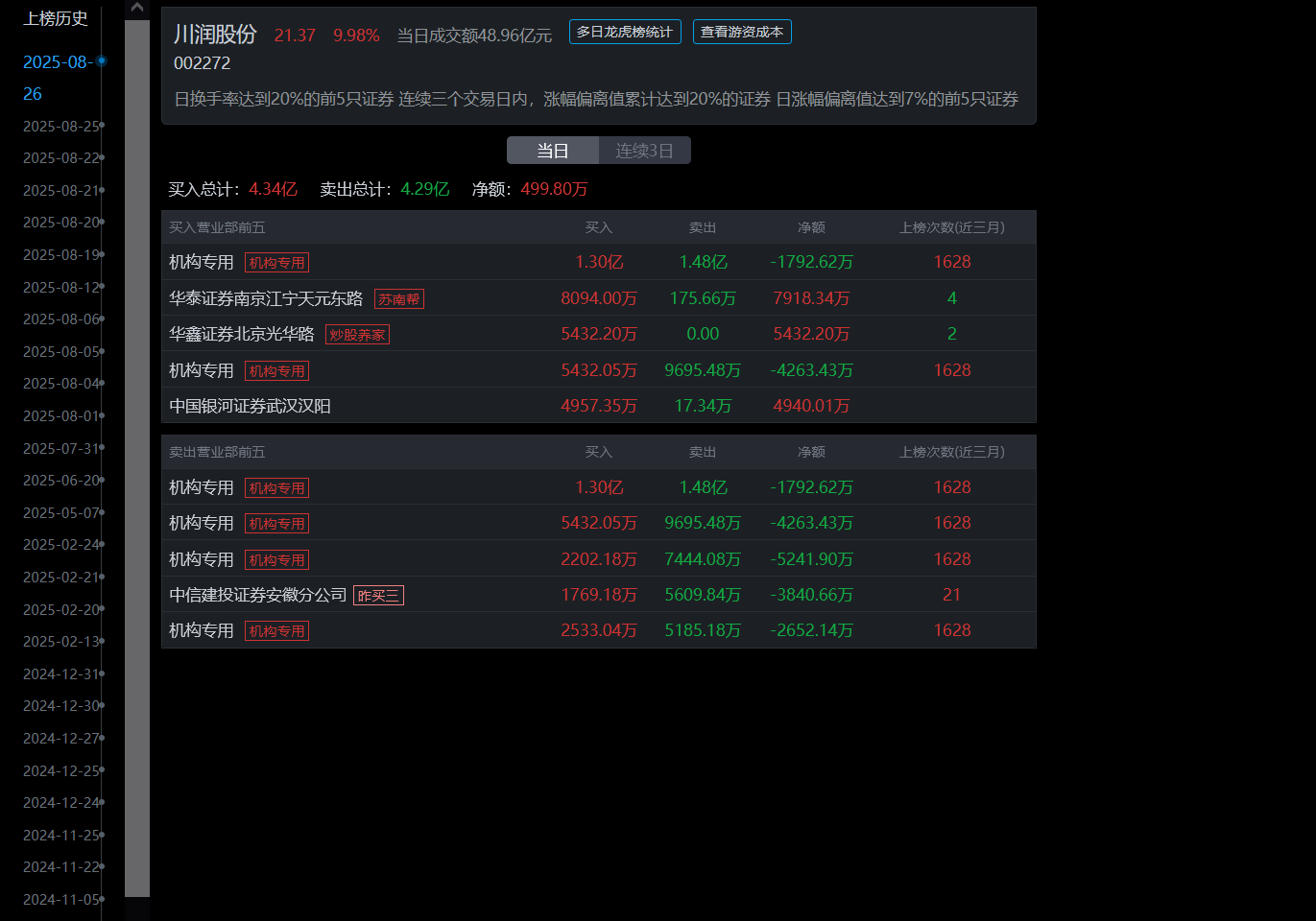The height and width of the screenshot is (921, 1316).
Task: Select history date 2024-12-31
Action: pos(61,673)
